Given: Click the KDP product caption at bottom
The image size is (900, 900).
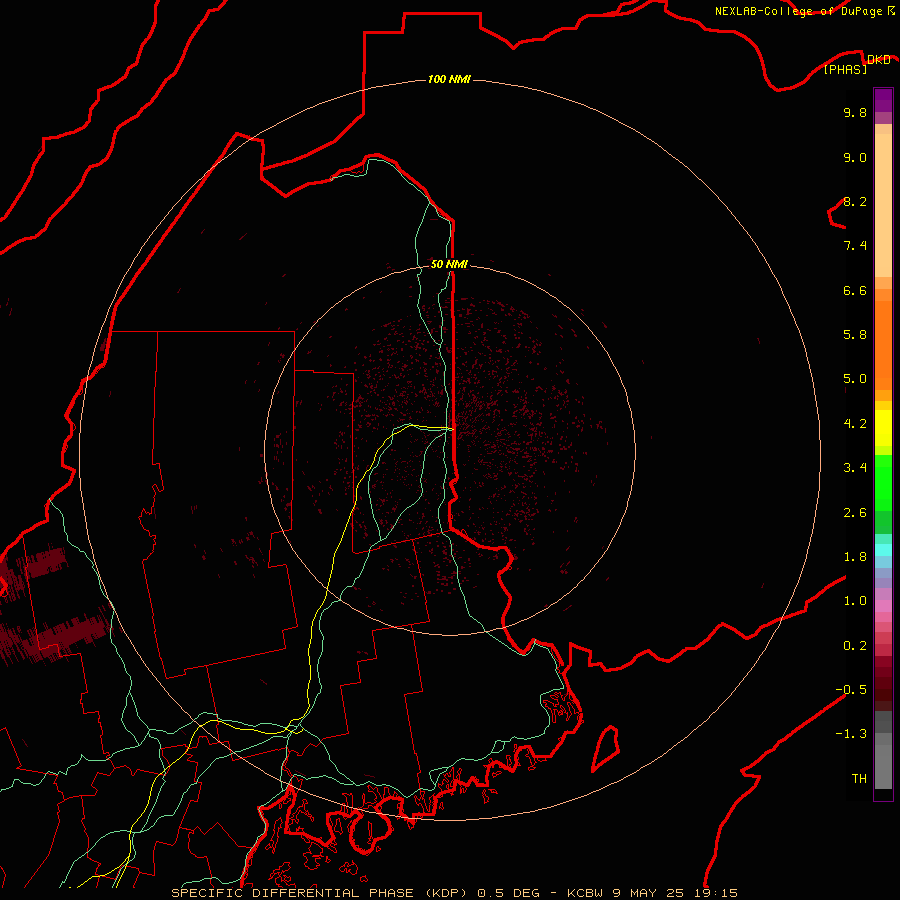Looking at the screenshot, I should 454,893.
